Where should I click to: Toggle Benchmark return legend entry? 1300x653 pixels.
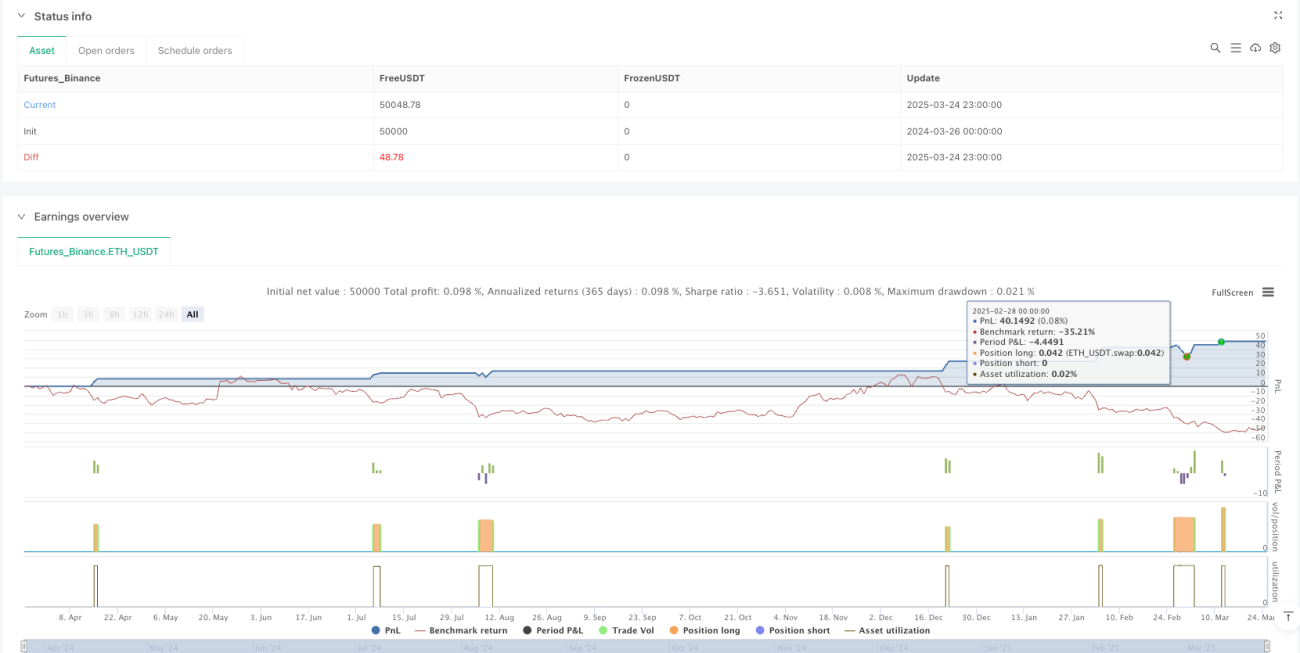(461, 630)
